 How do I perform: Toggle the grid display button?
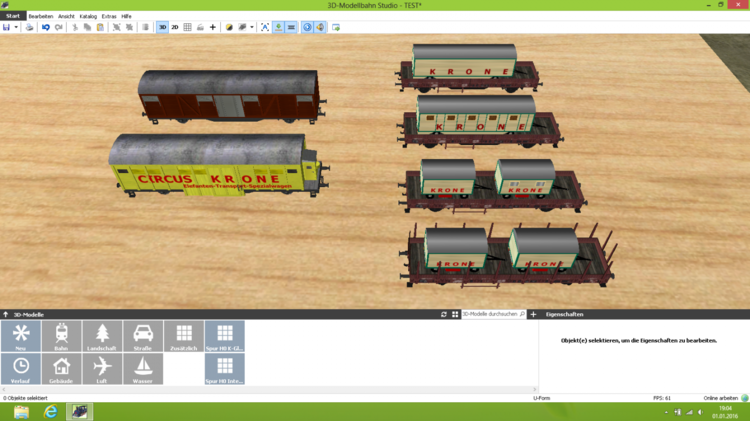187,27
